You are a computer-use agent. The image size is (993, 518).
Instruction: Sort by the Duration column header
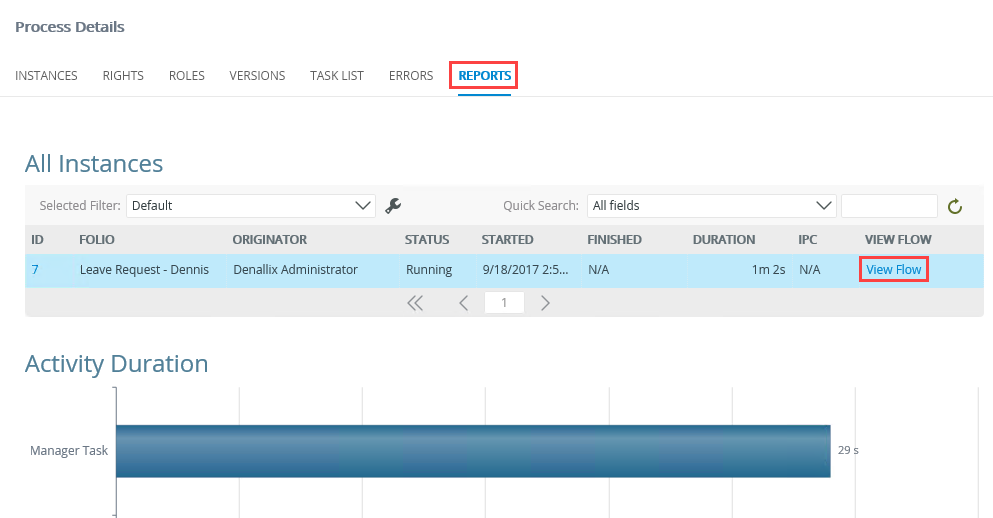click(x=724, y=239)
